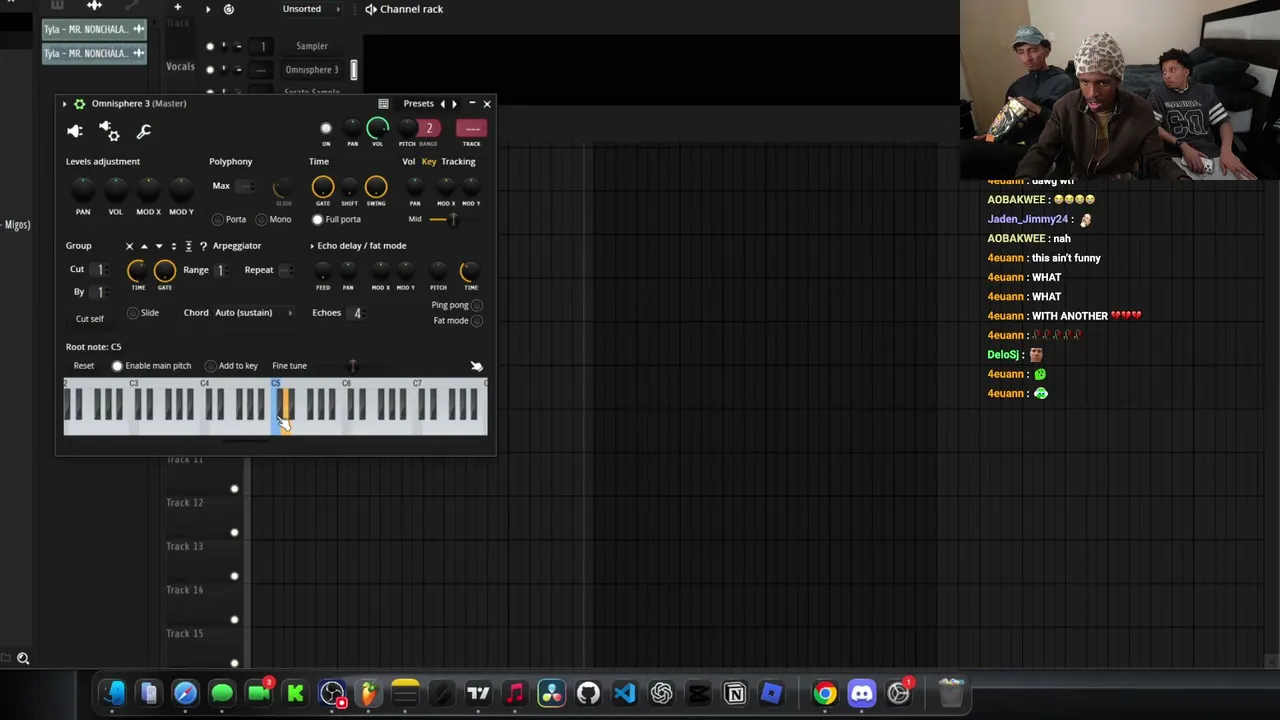Open miscellaneous functions wrench tab

[143, 131]
